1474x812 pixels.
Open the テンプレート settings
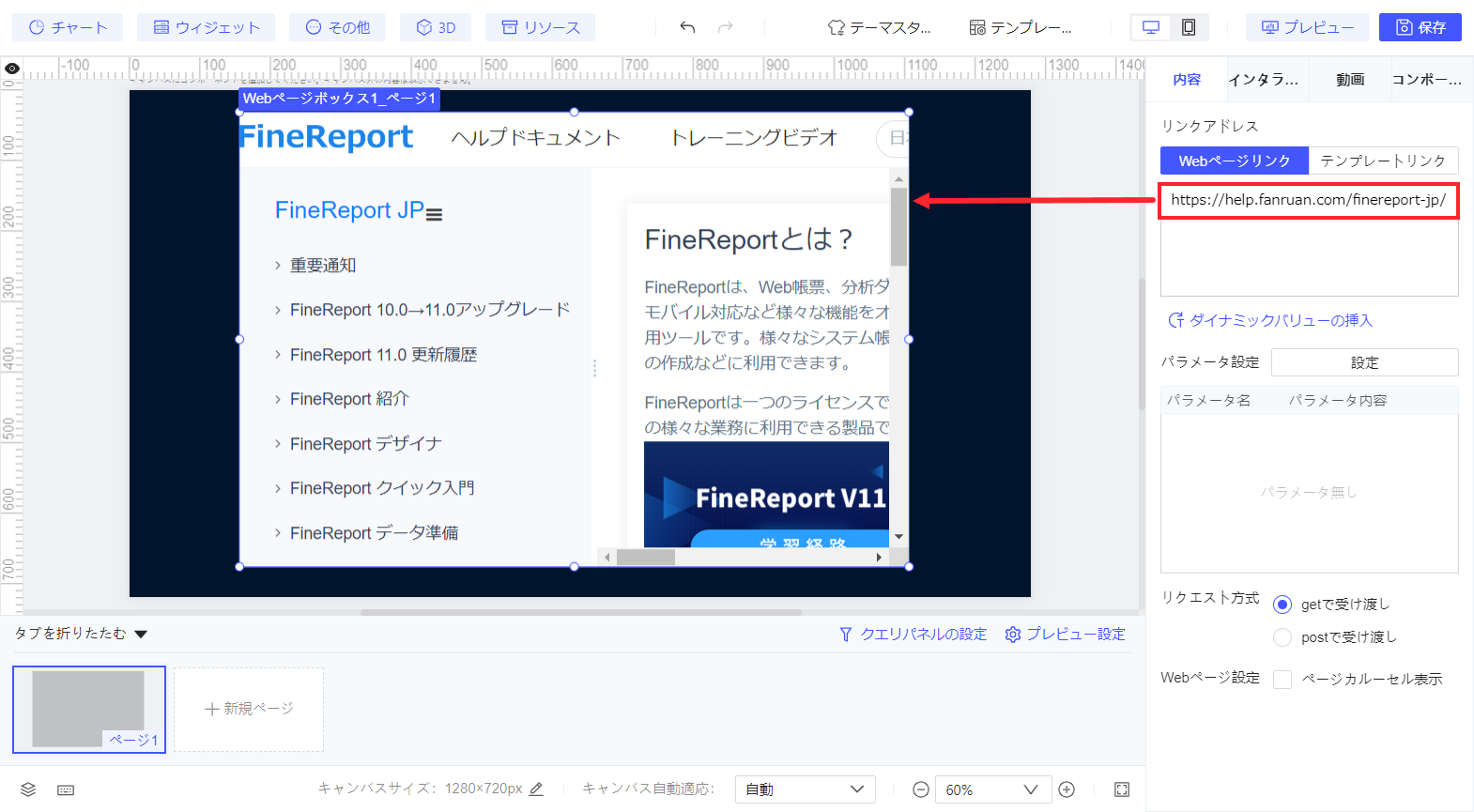click(1021, 27)
